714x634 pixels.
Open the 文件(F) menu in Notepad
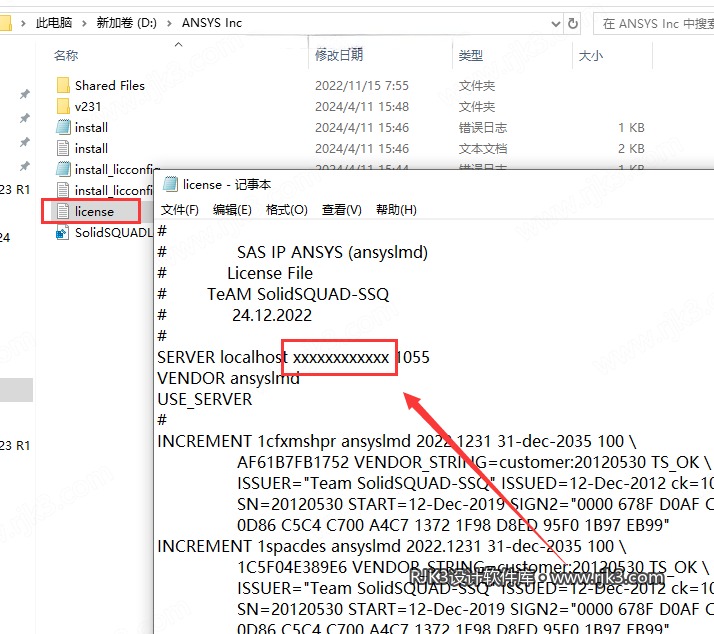[180, 210]
